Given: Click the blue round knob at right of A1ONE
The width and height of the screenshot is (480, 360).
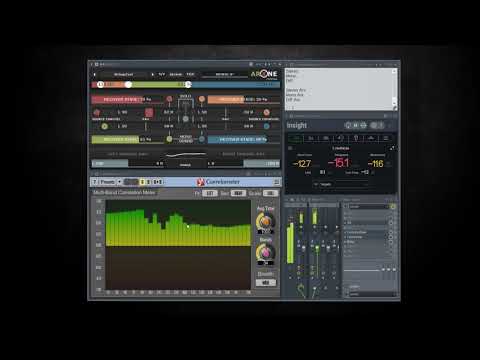Looking at the screenshot, I should 266,126.
